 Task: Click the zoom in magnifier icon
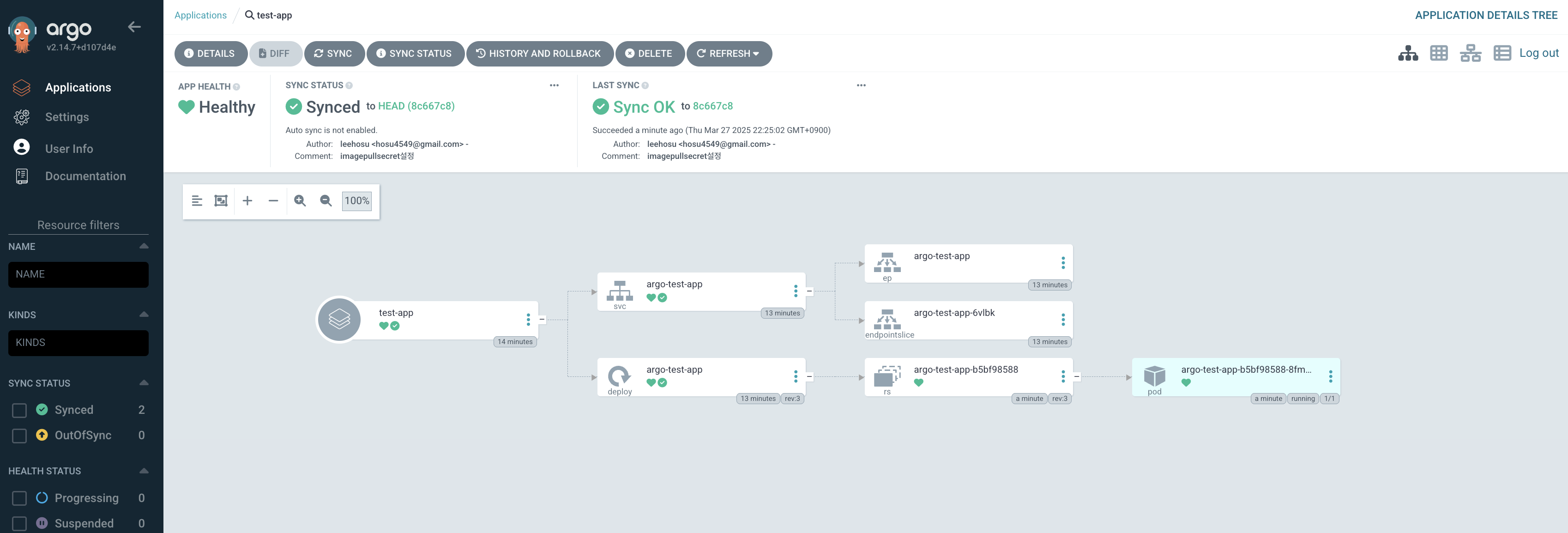coord(300,200)
